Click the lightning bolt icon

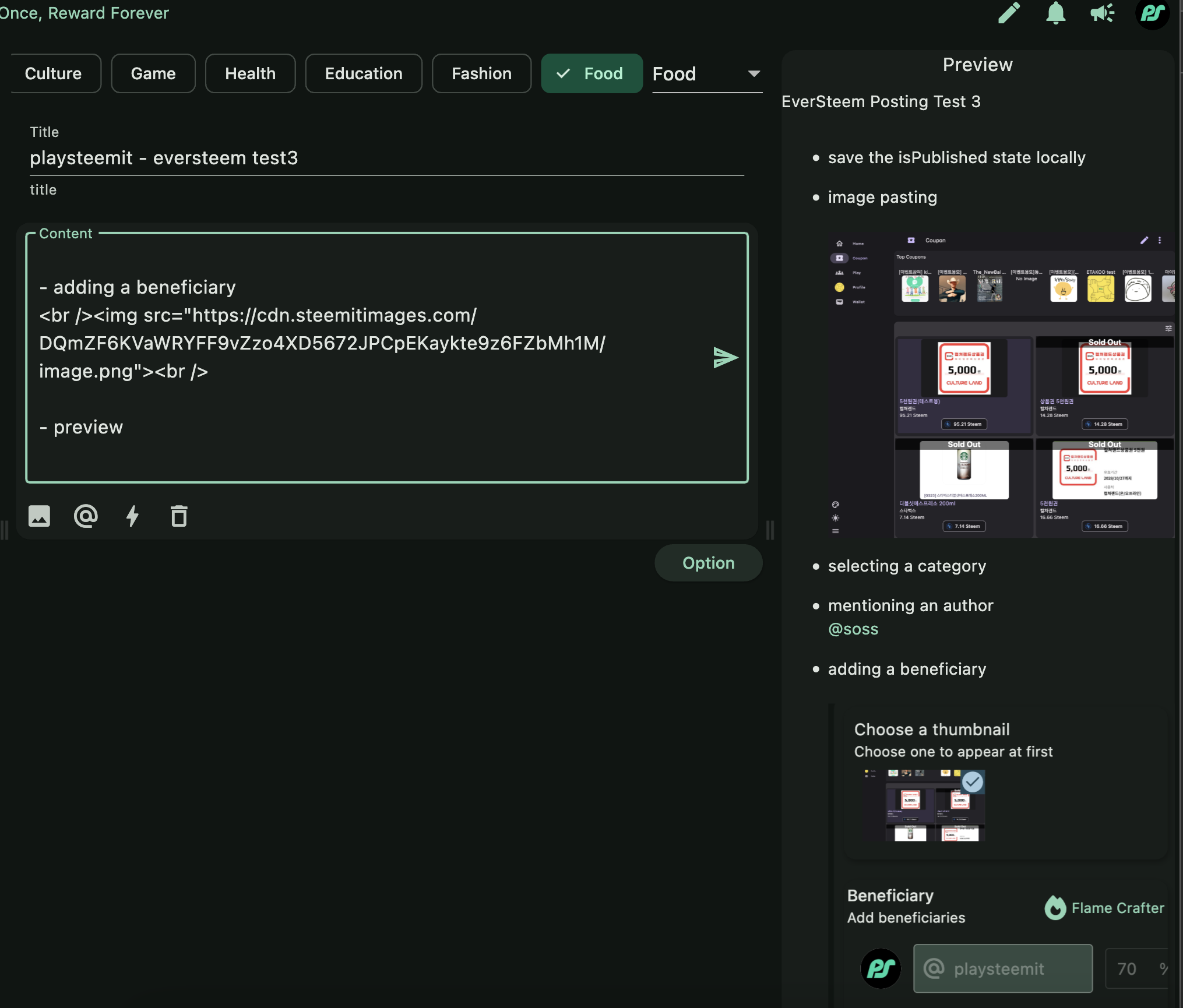(x=132, y=516)
